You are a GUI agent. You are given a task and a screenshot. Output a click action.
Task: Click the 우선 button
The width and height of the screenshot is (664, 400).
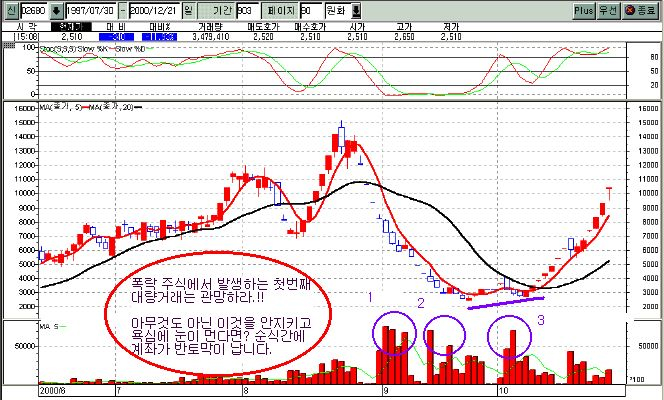coord(609,10)
